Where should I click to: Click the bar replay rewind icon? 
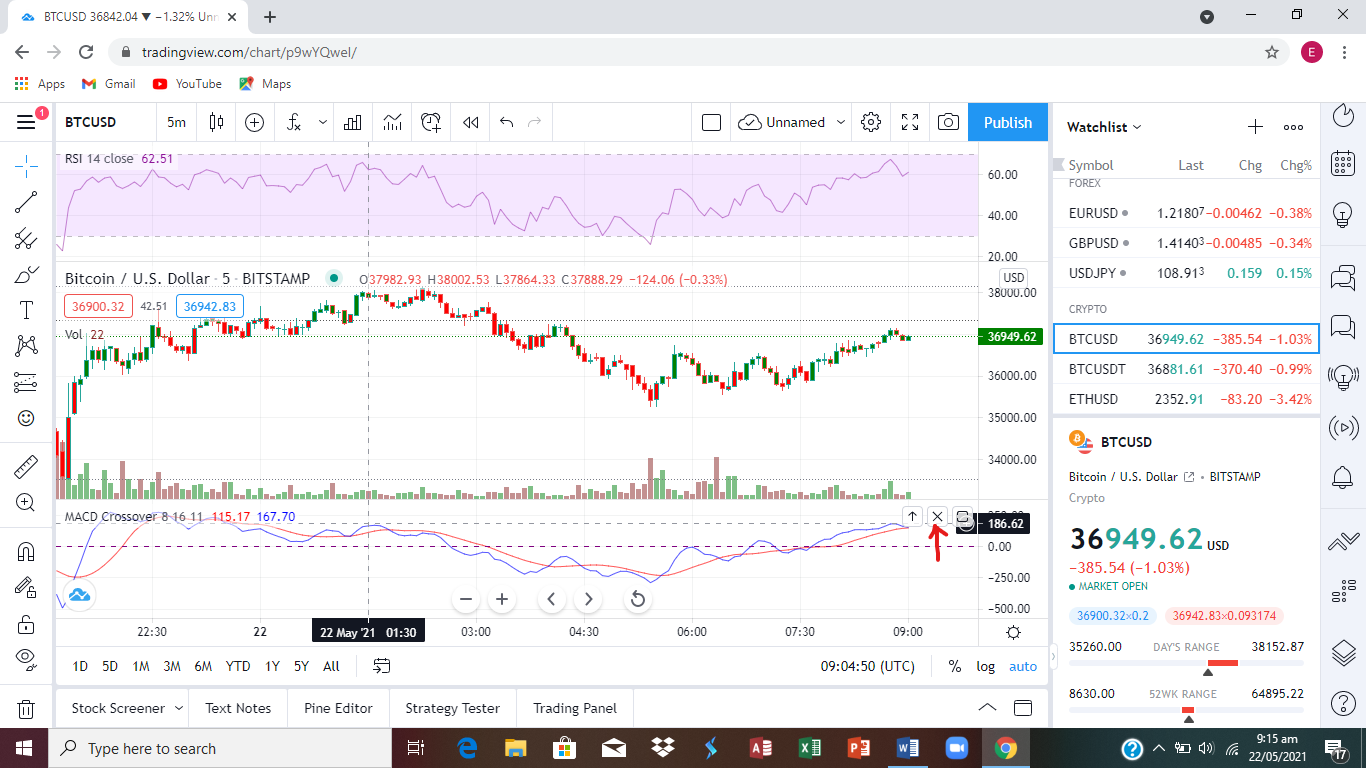pos(470,122)
